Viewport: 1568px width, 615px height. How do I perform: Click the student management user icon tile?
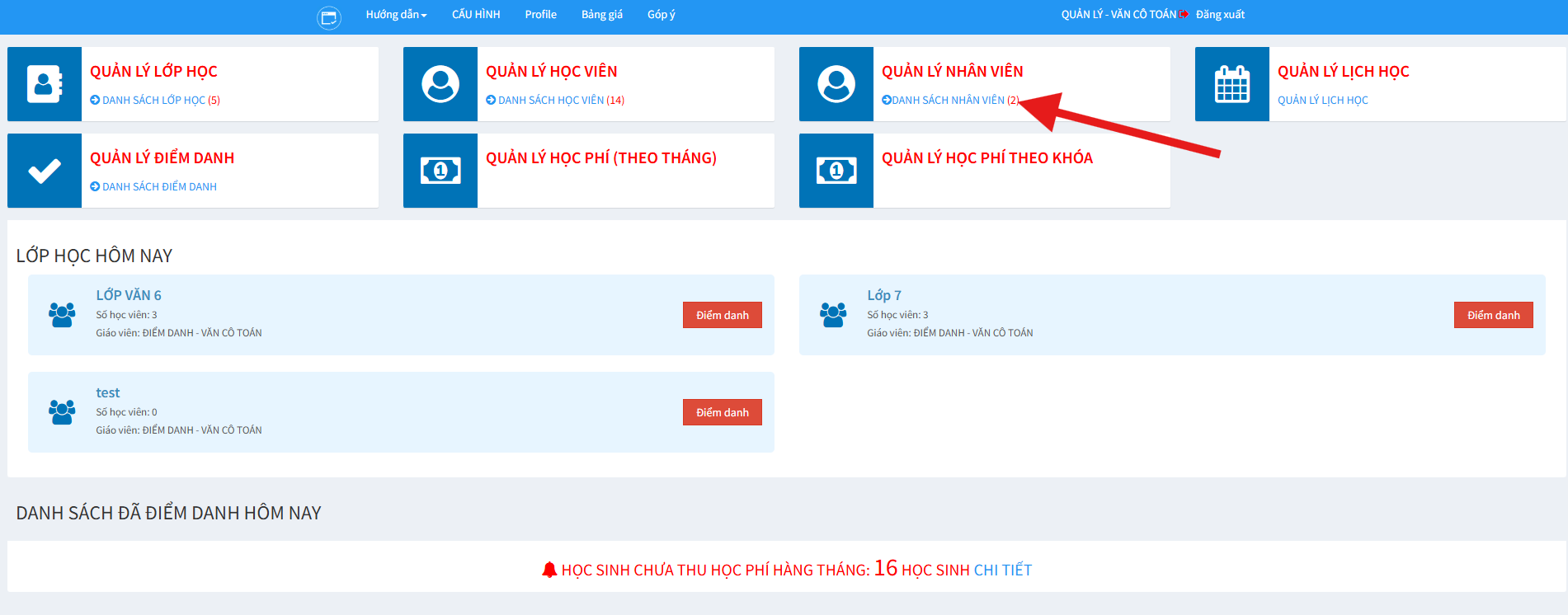click(x=440, y=84)
